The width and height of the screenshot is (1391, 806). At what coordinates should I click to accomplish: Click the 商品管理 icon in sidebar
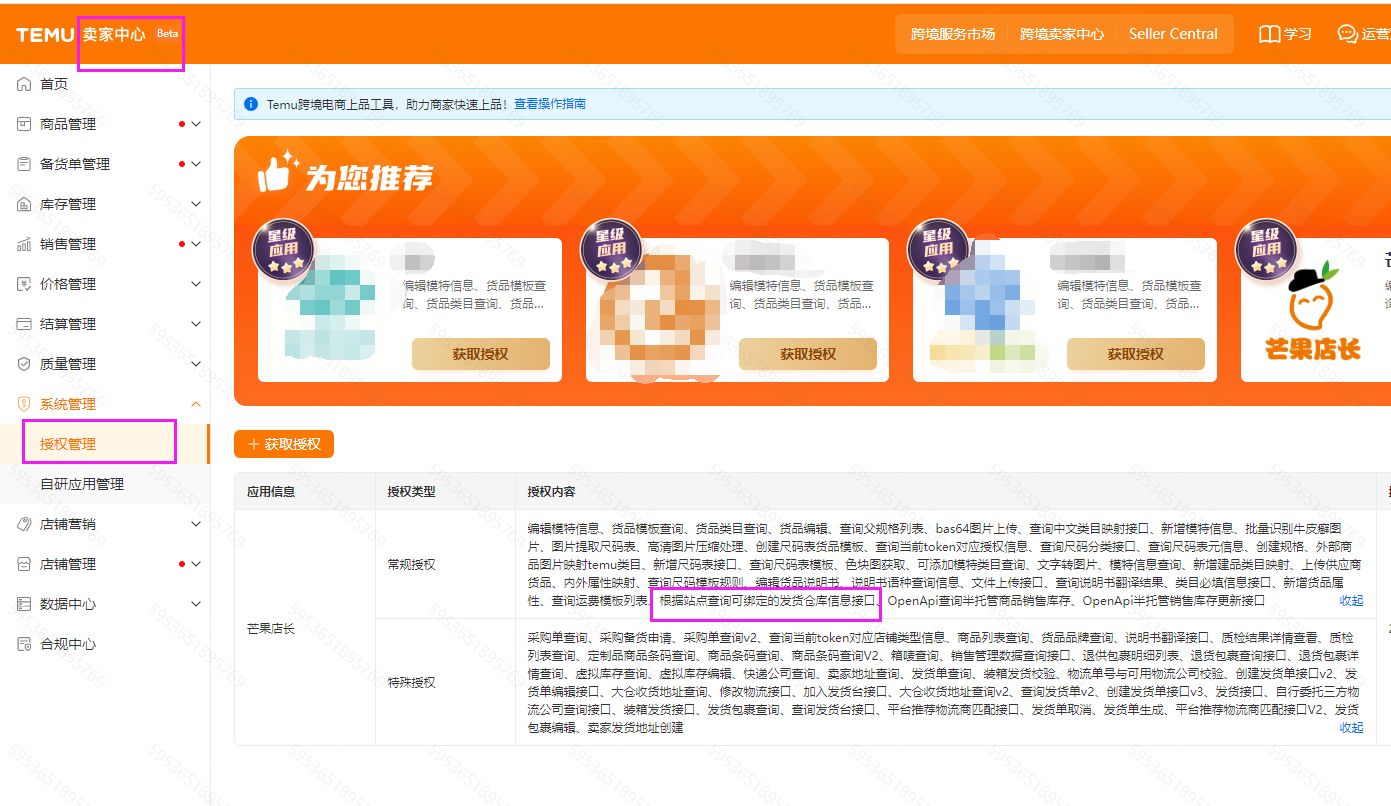click(24, 124)
